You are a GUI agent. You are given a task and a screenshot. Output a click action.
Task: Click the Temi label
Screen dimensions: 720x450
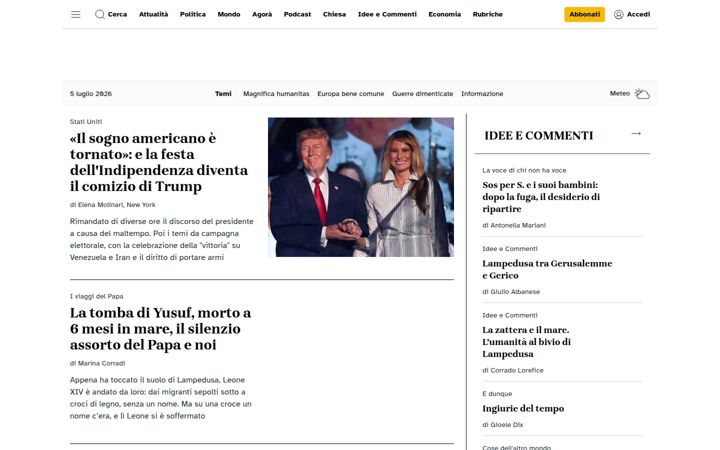tap(223, 94)
